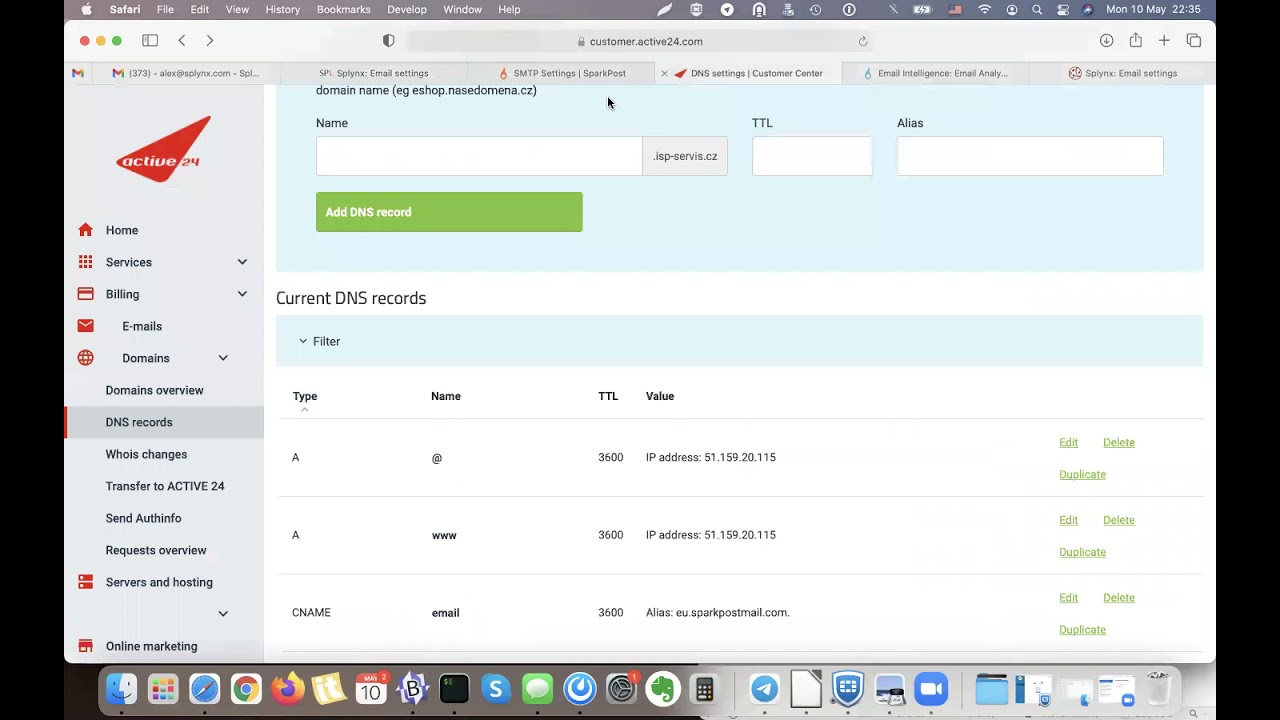Image resolution: width=1280 pixels, height=720 pixels.
Task: Click the Home icon in sidebar
Action: tap(85, 230)
